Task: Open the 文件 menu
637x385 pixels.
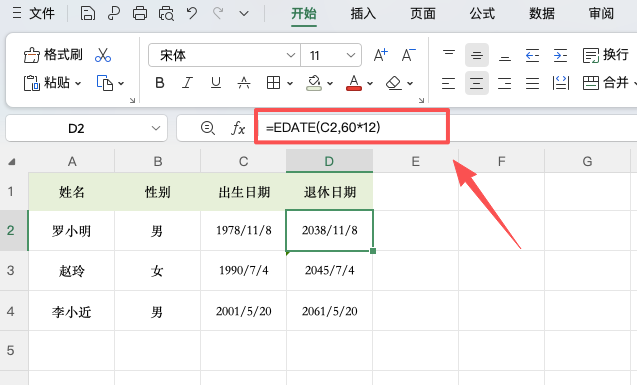Action: pos(33,13)
